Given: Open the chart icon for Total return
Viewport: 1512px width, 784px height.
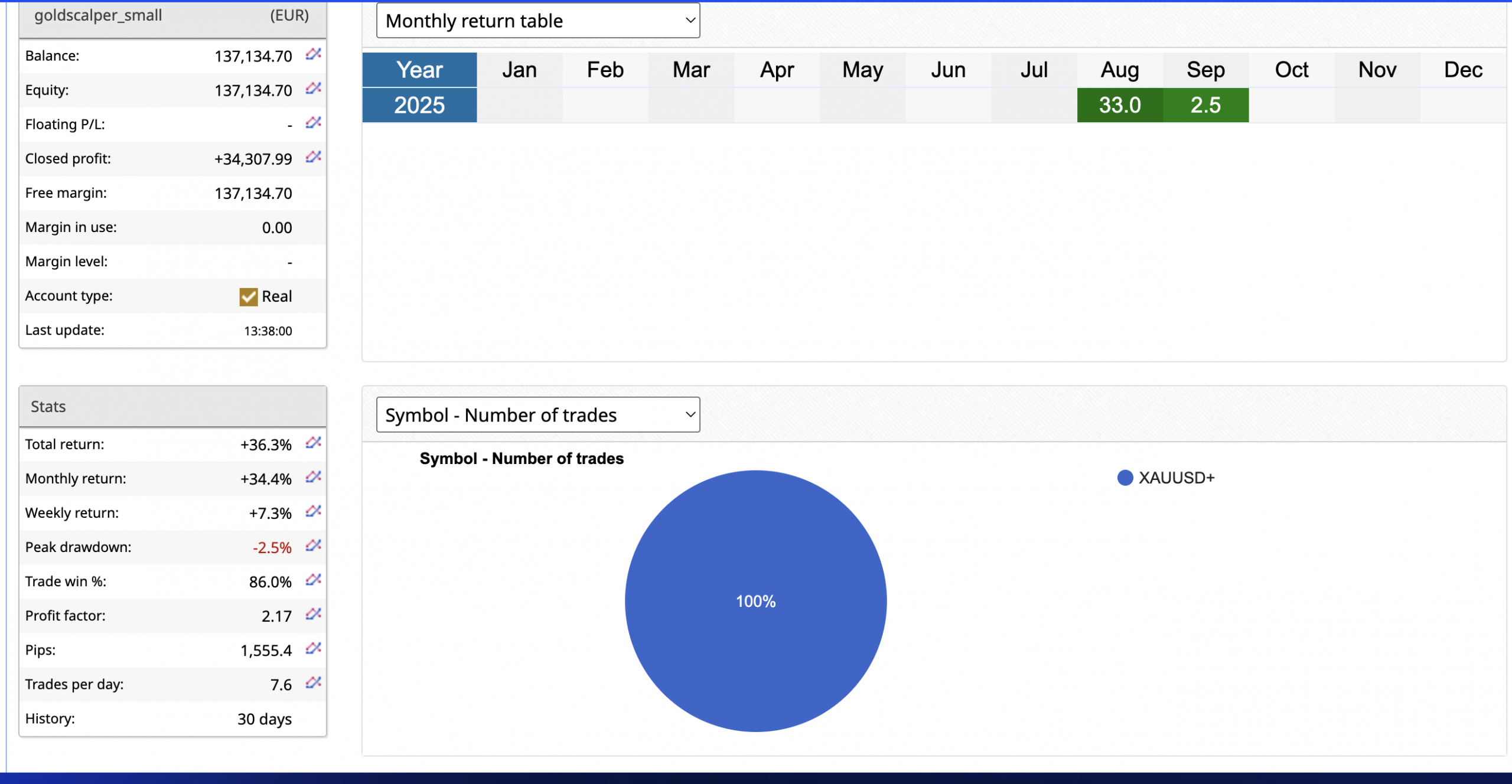Looking at the screenshot, I should point(313,443).
